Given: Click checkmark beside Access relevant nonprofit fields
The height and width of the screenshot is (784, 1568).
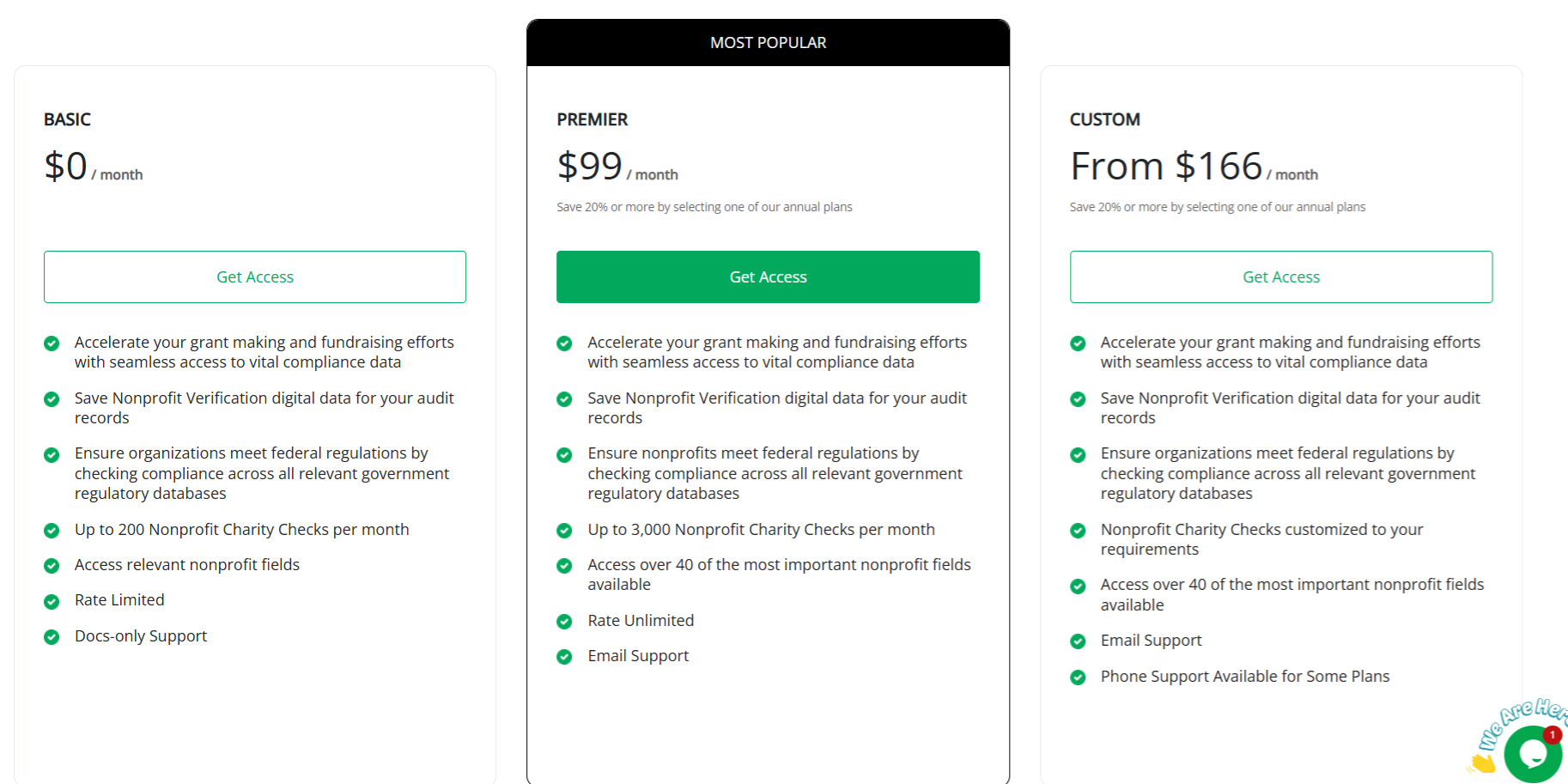Looking at the screenshot, I should pyautogui.click(x=51, y=565).
